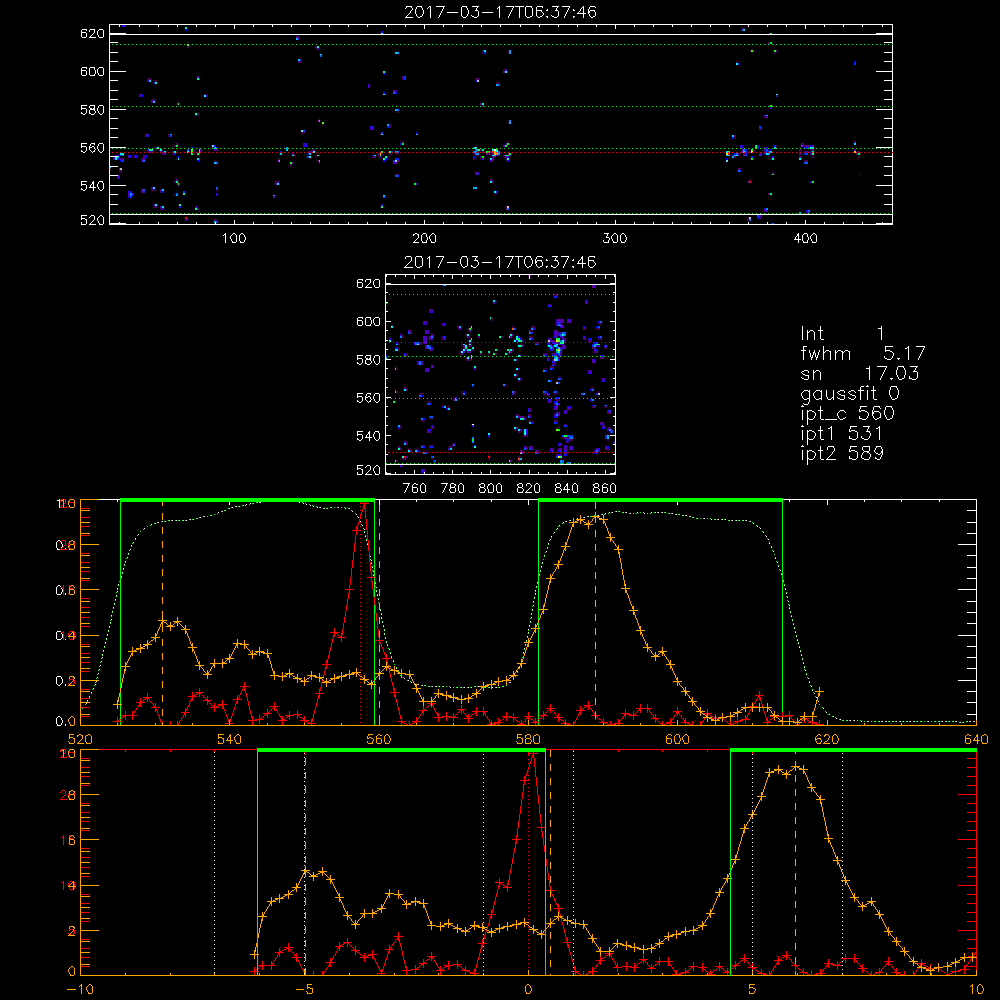Click the x-axis label 5 of the bottom plot

753,990
